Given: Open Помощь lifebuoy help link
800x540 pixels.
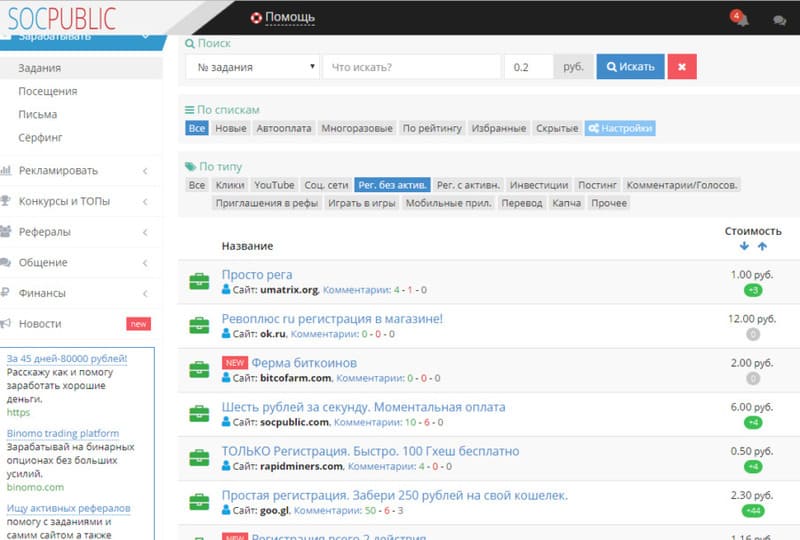Looking at the screenshot, I should point(282,17).
